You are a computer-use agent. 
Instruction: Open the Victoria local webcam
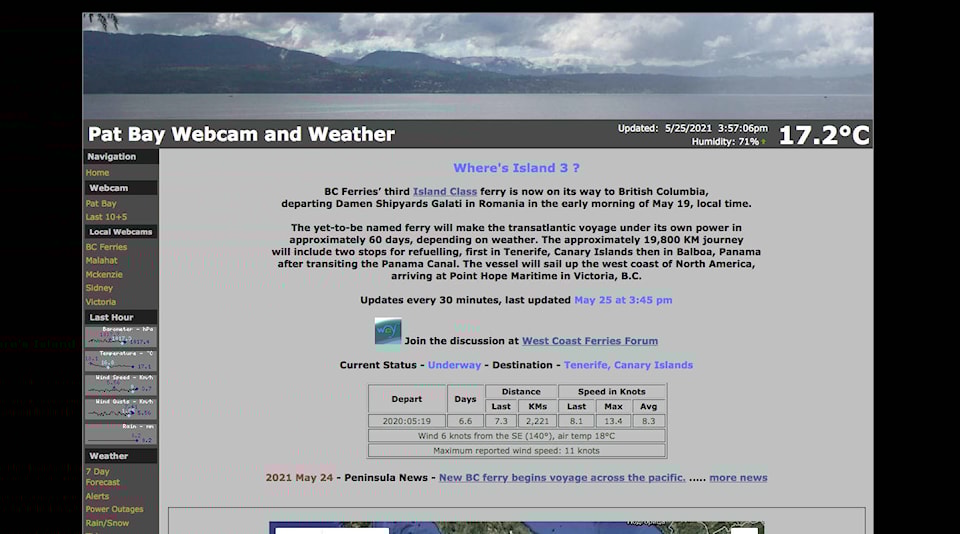101,302
